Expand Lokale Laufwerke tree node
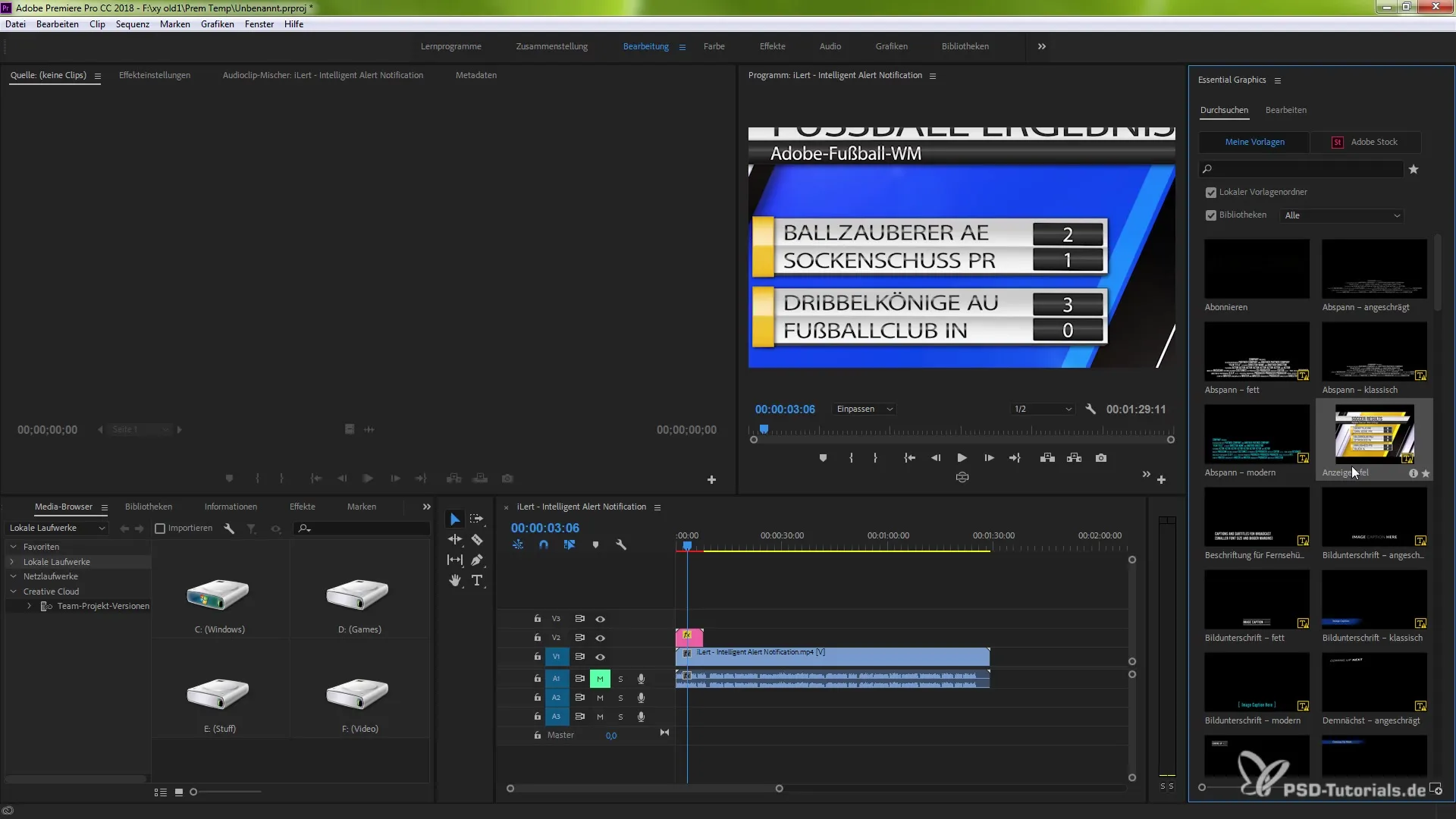The image size is (1456, 819). click(13, 562)
